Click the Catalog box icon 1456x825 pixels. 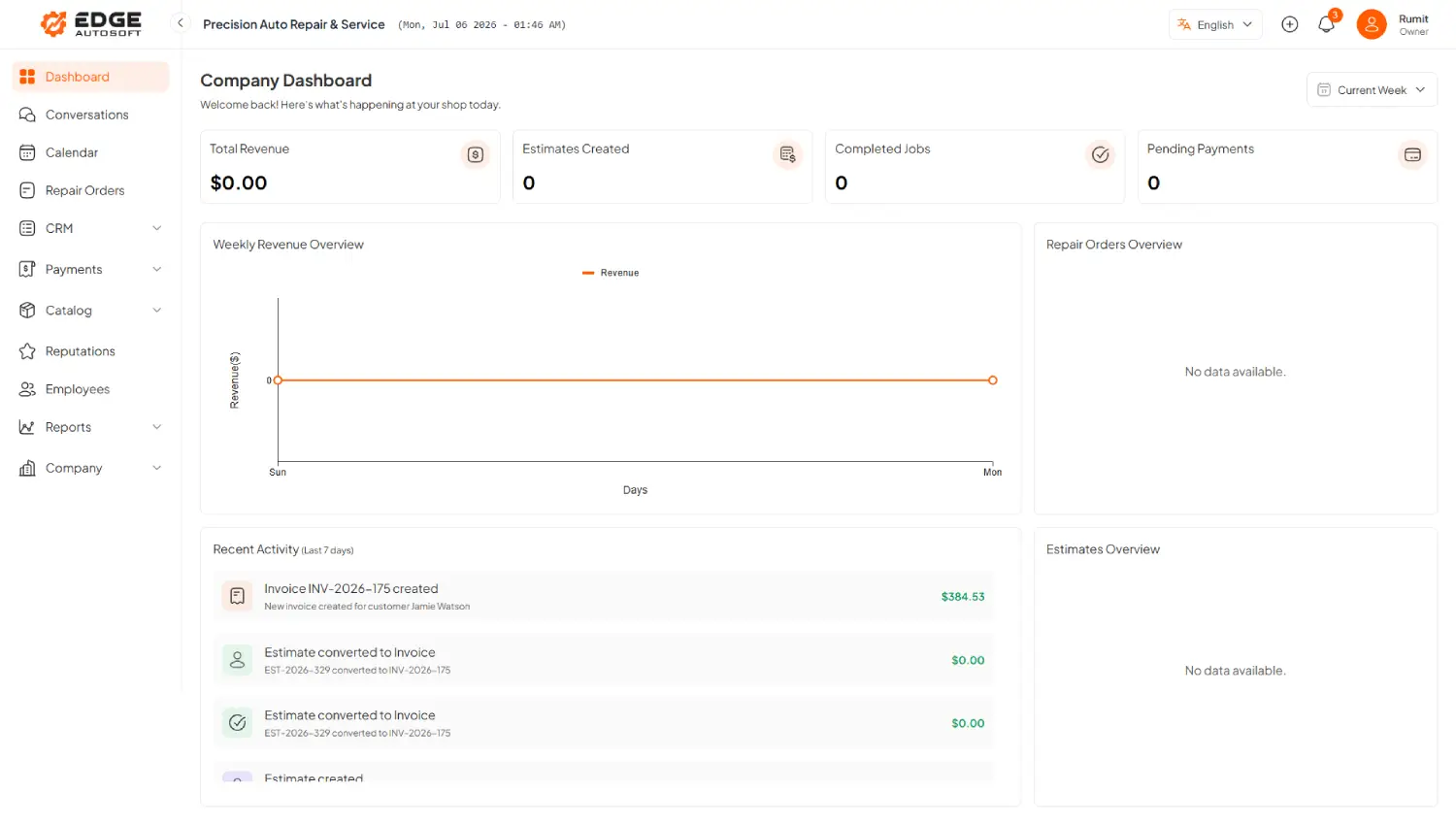click(27, 311)
